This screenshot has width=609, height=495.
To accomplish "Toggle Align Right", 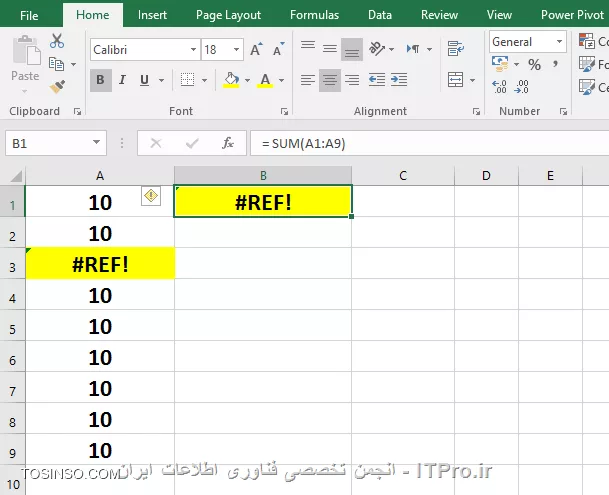I will click(352, 80).
